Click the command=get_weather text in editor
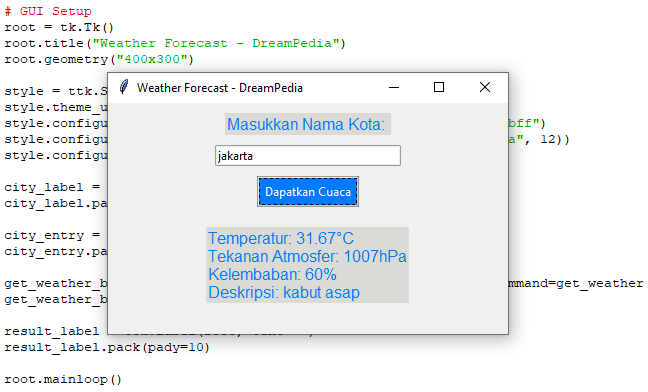 tap(576, 283)
